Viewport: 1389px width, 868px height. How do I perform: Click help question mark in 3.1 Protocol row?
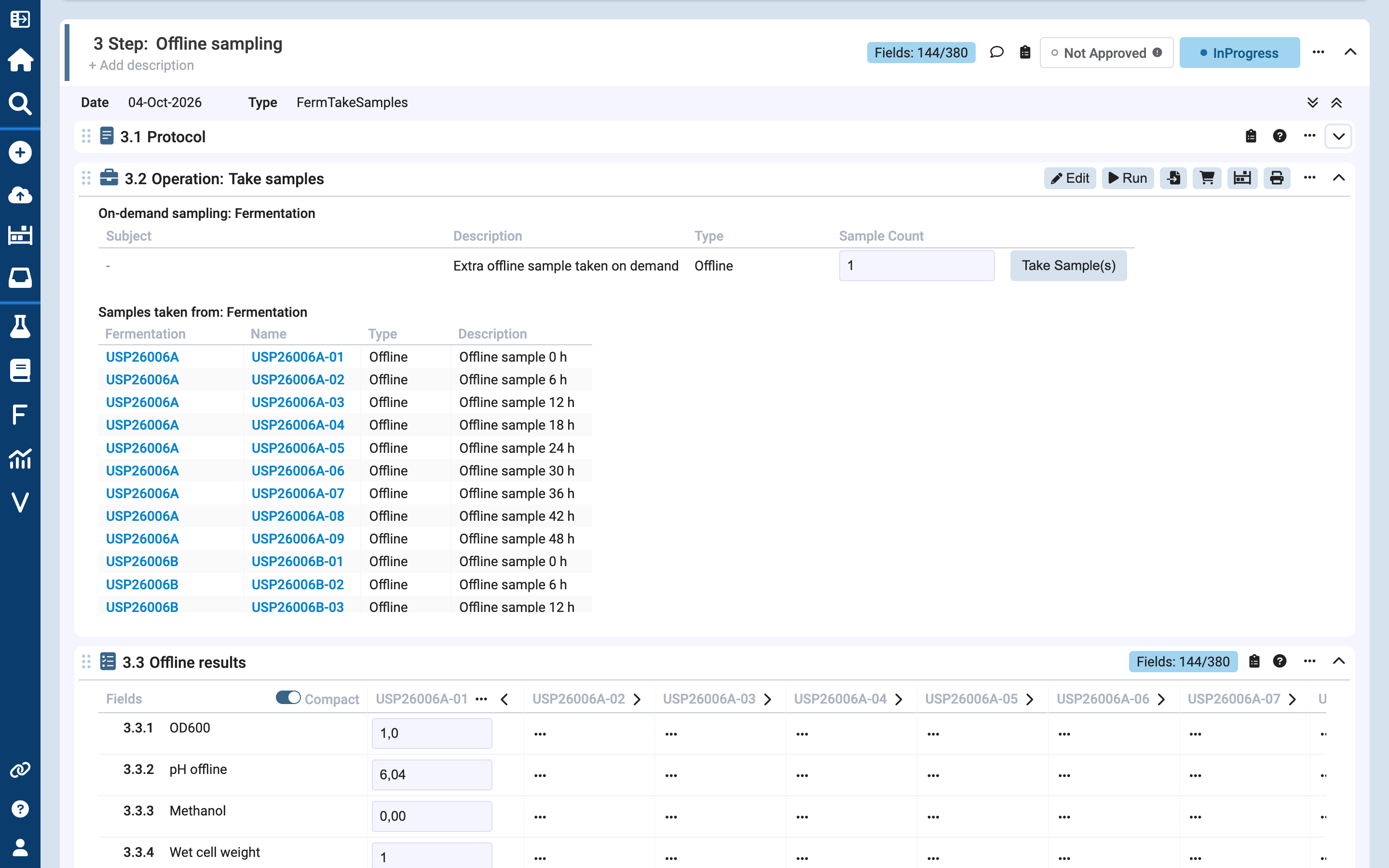pos(1280,136)
